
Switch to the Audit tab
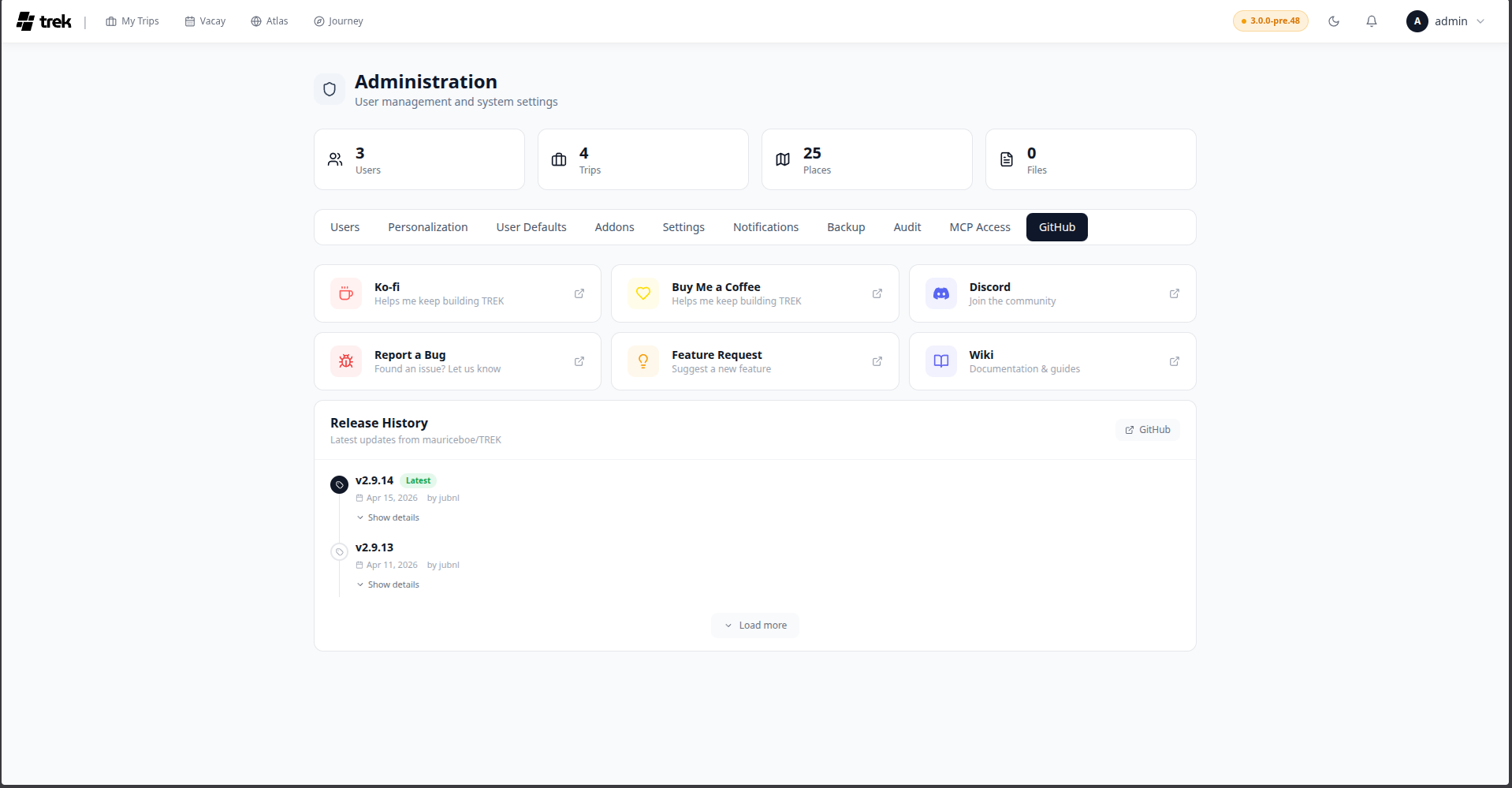coord(907,227)
